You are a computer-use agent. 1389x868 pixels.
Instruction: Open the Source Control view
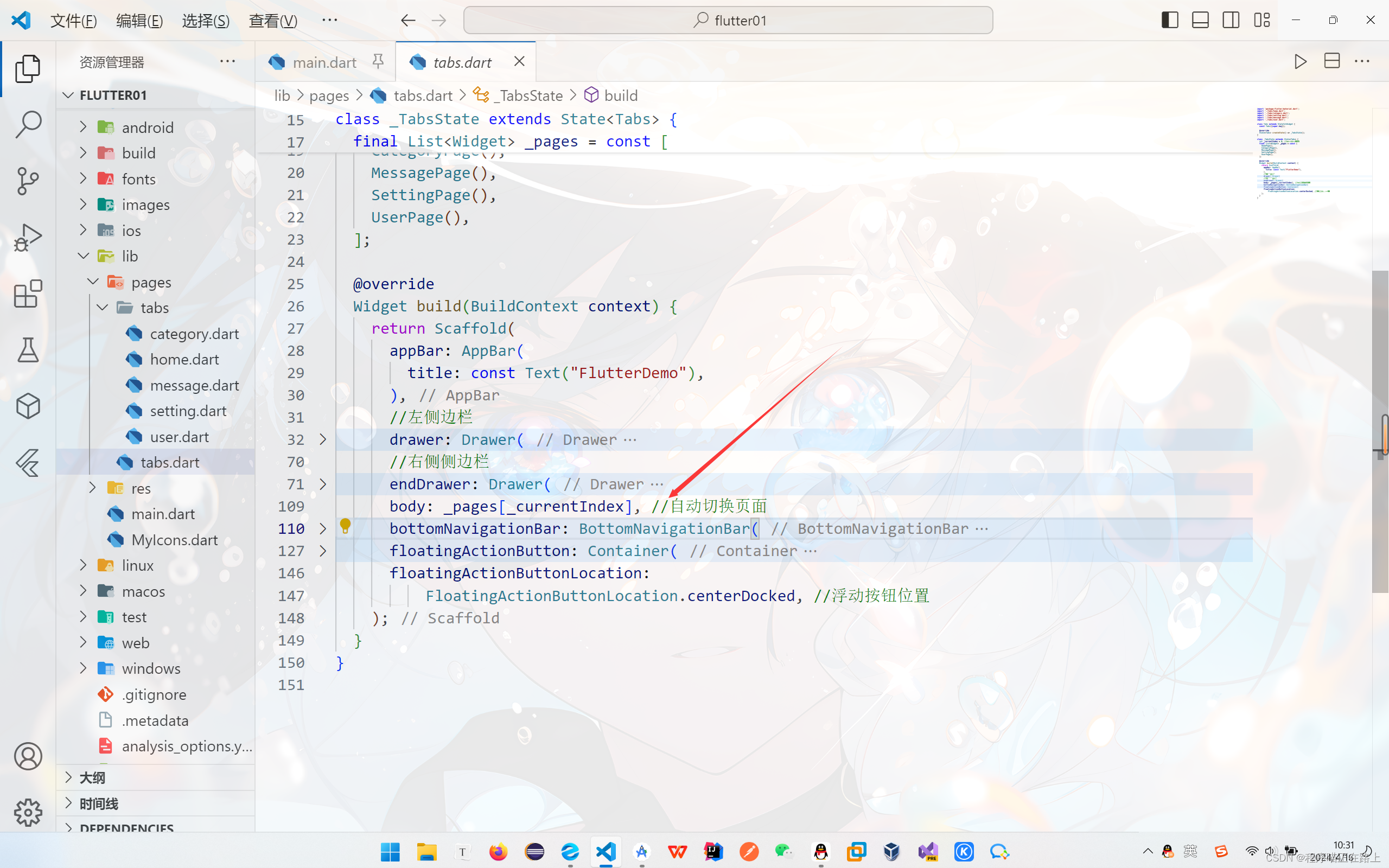pyautogui.click(x=28, y=181)
